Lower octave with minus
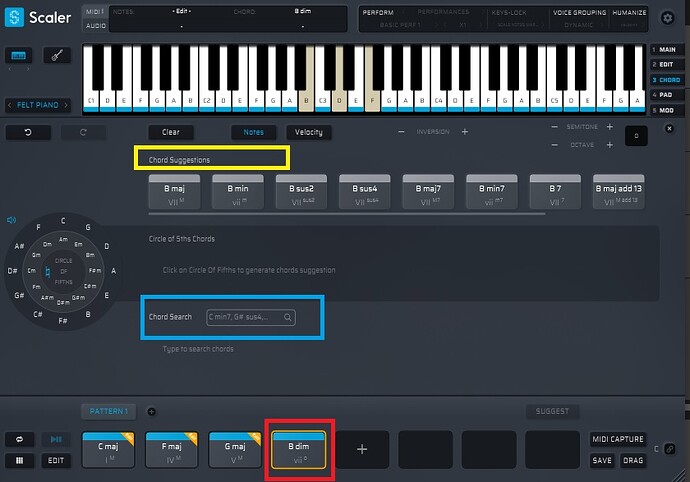This screenshot has width=690, height=482. 554,145
